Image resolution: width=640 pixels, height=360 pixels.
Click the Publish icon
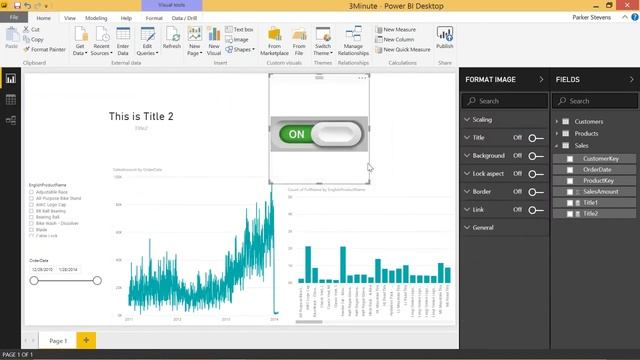(x=444, y=38)
